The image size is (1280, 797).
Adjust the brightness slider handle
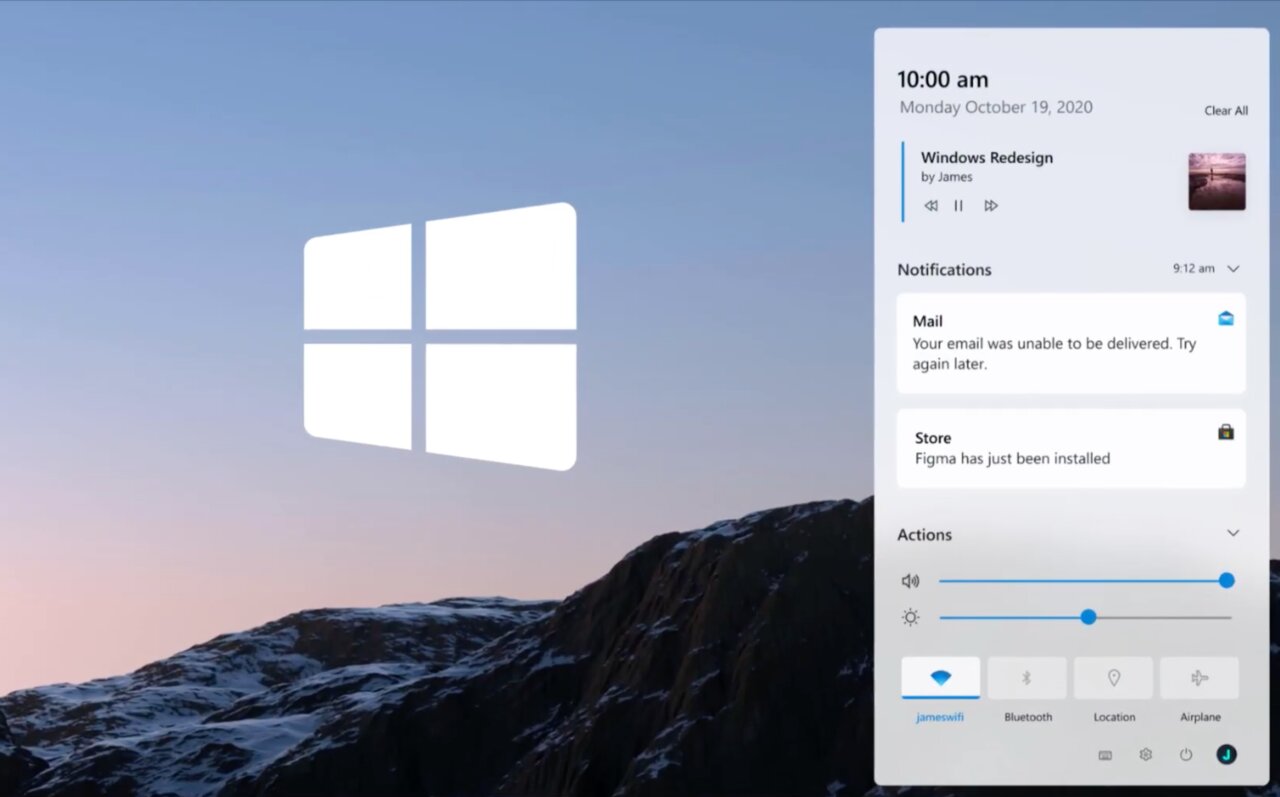tap(1089, 618)
